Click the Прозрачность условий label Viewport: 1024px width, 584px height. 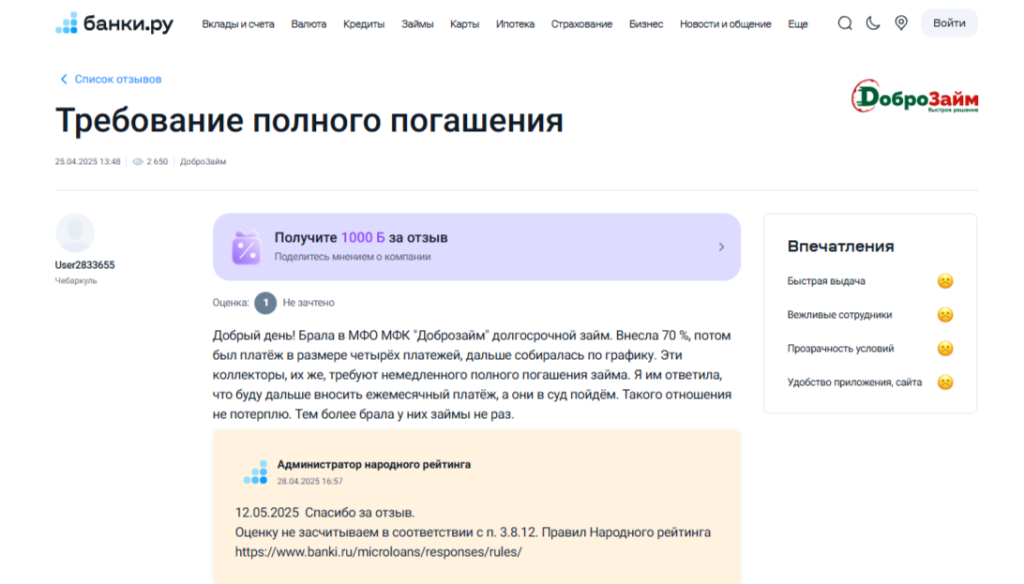point(840,348)
